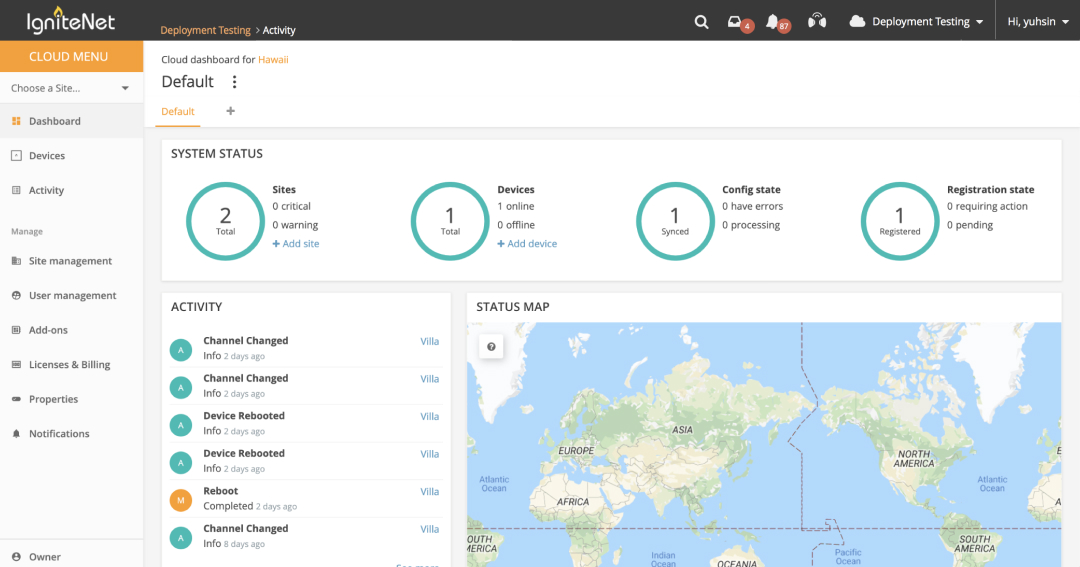
Task: Click the Activity sidebar icon
Action: (17, 190)
